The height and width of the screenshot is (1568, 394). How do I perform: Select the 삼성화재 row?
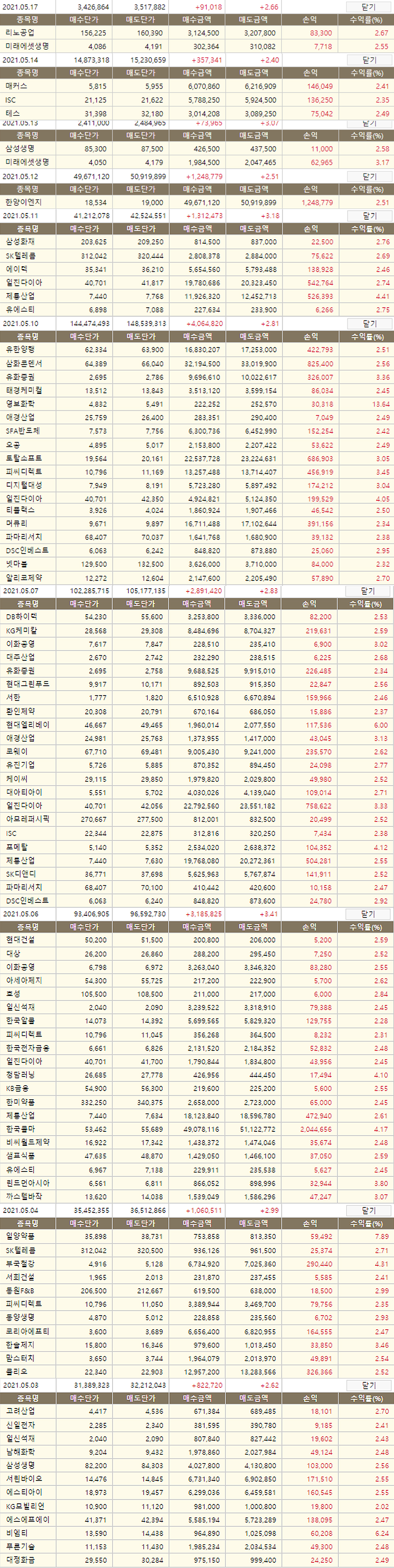click(19, 242)
